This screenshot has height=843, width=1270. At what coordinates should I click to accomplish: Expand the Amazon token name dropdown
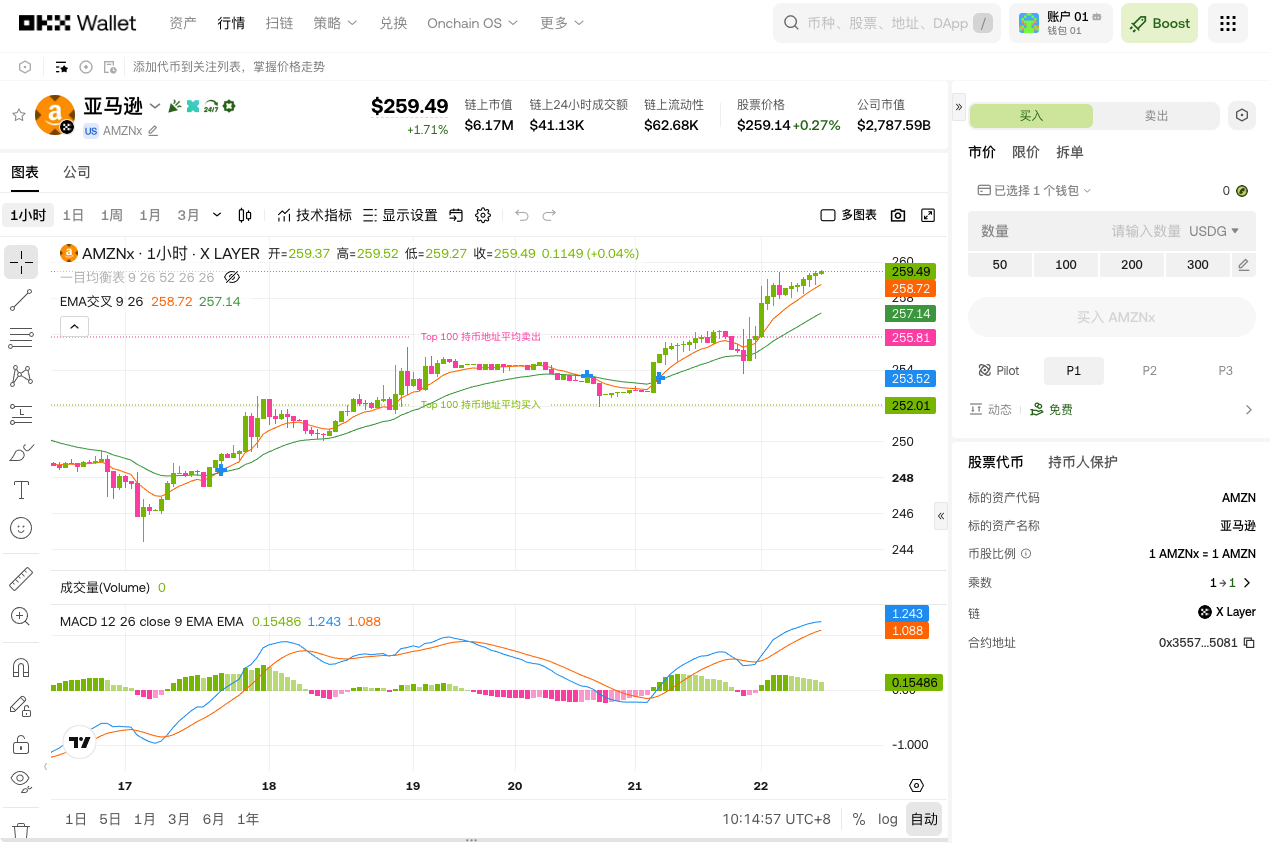pos(155,106)
